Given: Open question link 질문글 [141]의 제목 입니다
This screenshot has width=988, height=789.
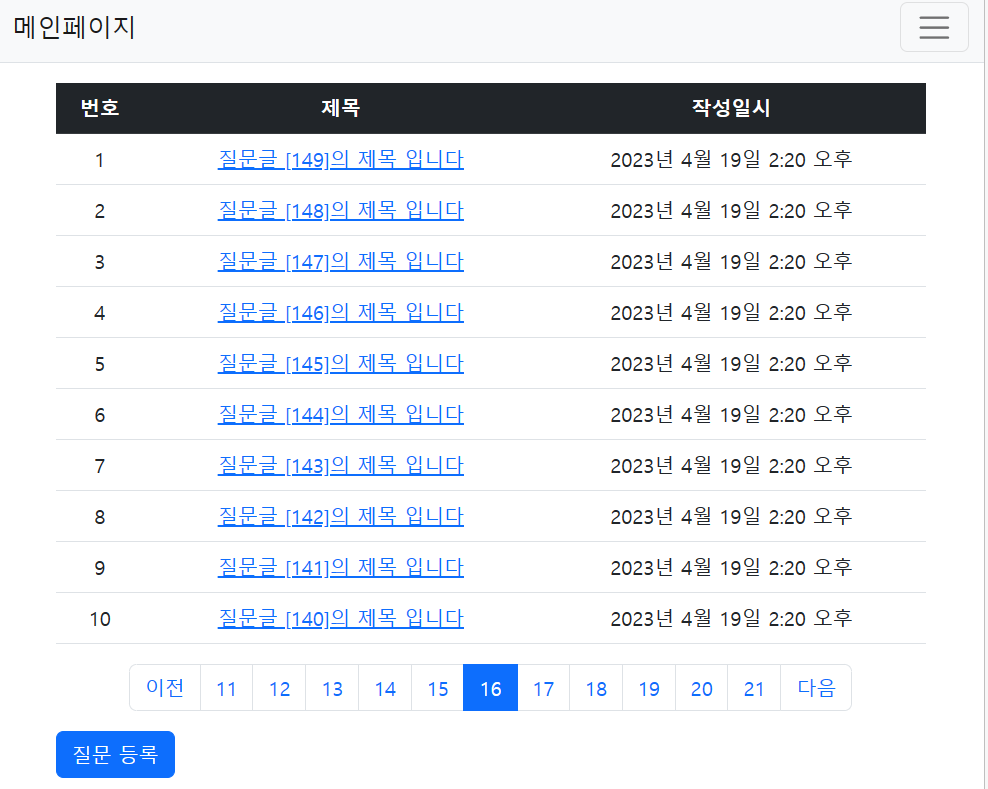Looking at the screenshot, I should coord(340,568).
